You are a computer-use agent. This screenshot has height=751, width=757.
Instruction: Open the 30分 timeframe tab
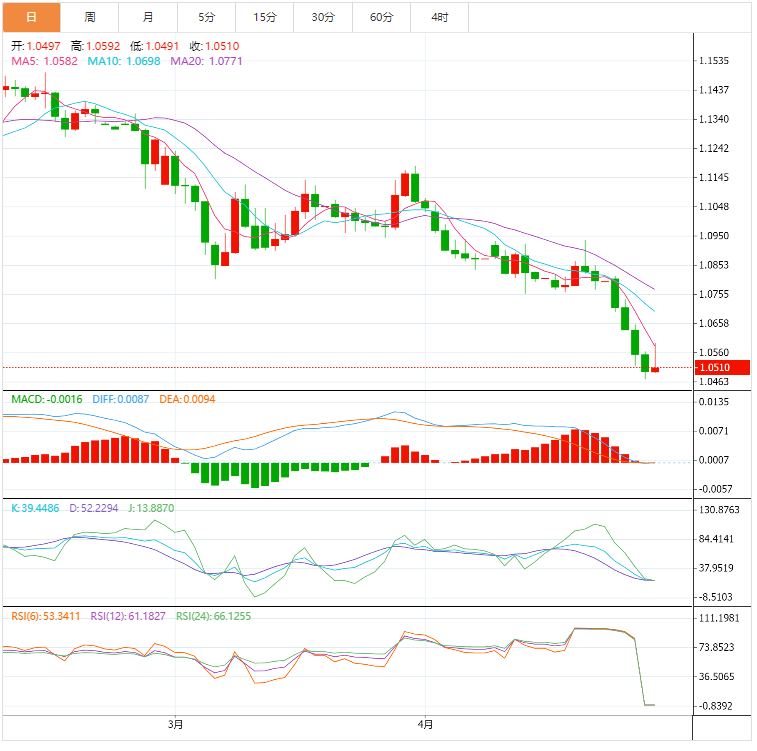tap(323, 17)
